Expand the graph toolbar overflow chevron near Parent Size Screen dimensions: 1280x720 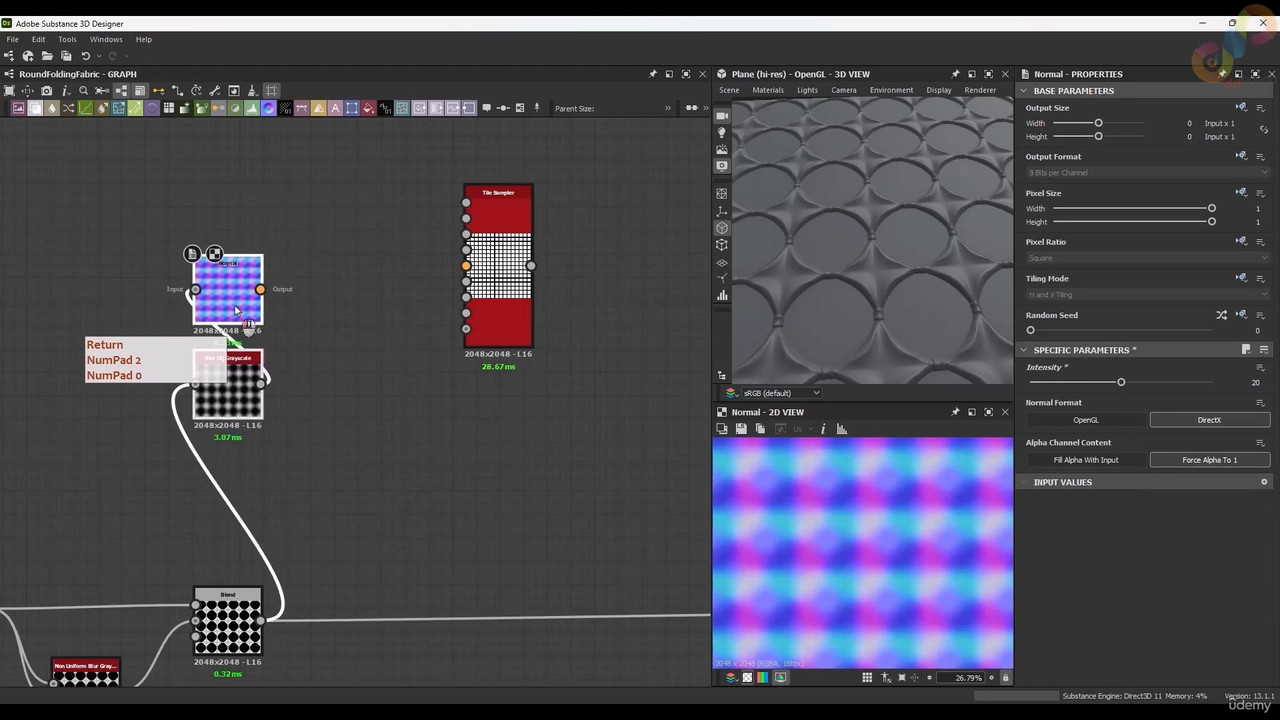coord(668,108)
